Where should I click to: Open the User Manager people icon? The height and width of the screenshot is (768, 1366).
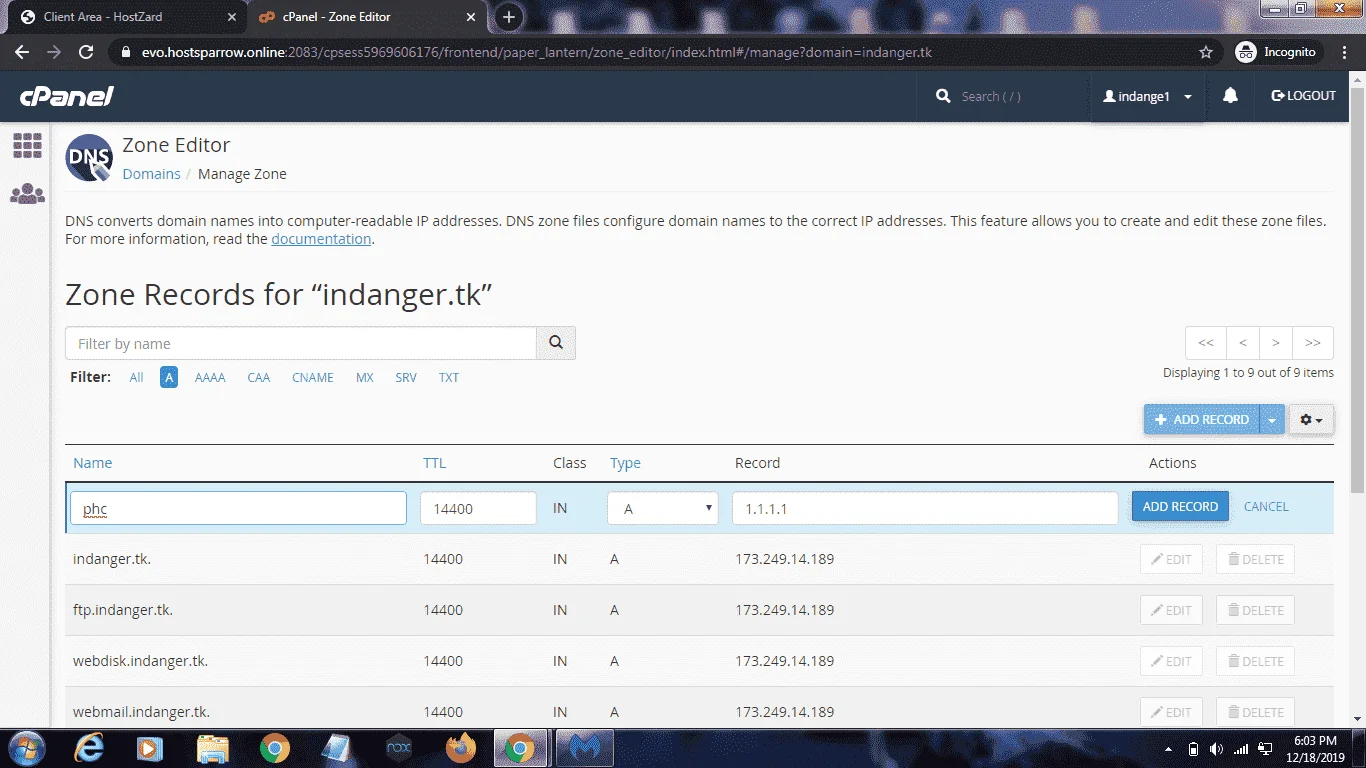27,194
